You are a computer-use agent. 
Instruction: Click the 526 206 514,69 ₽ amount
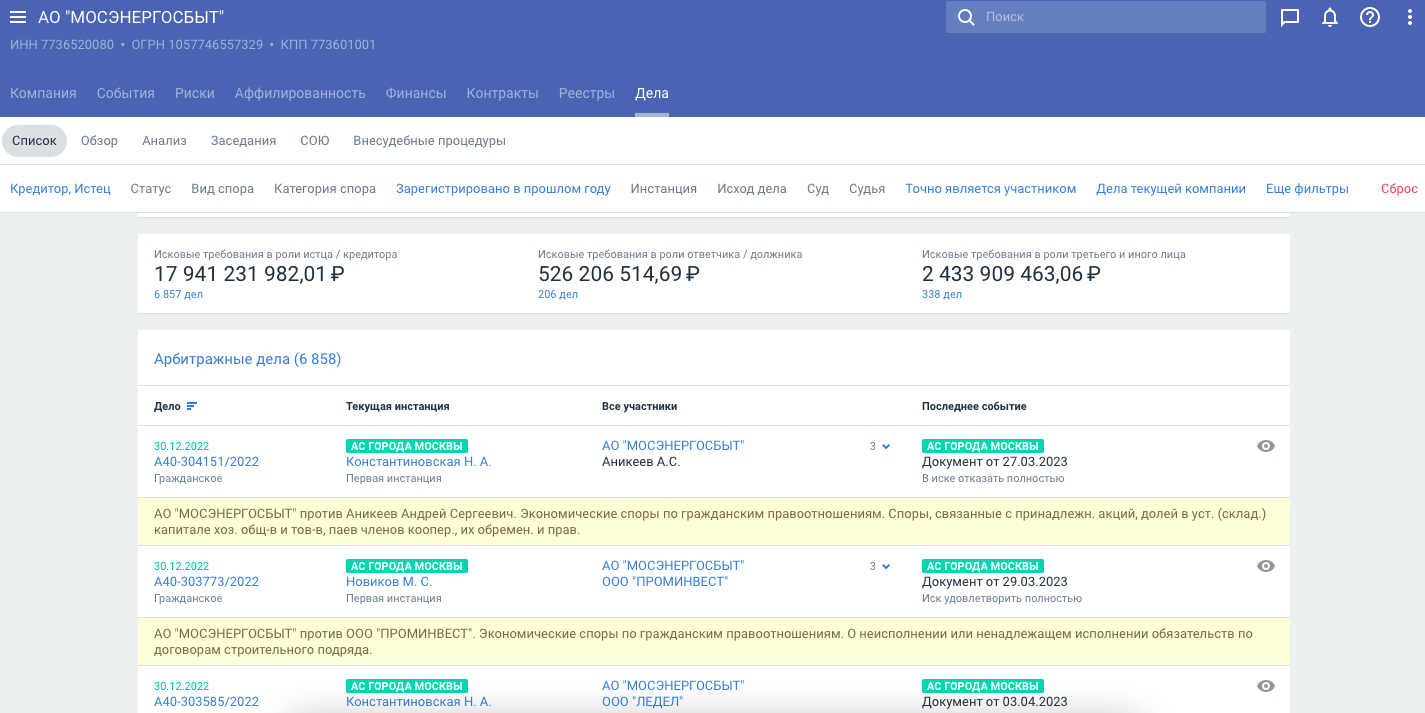click(x=618, y=274)
